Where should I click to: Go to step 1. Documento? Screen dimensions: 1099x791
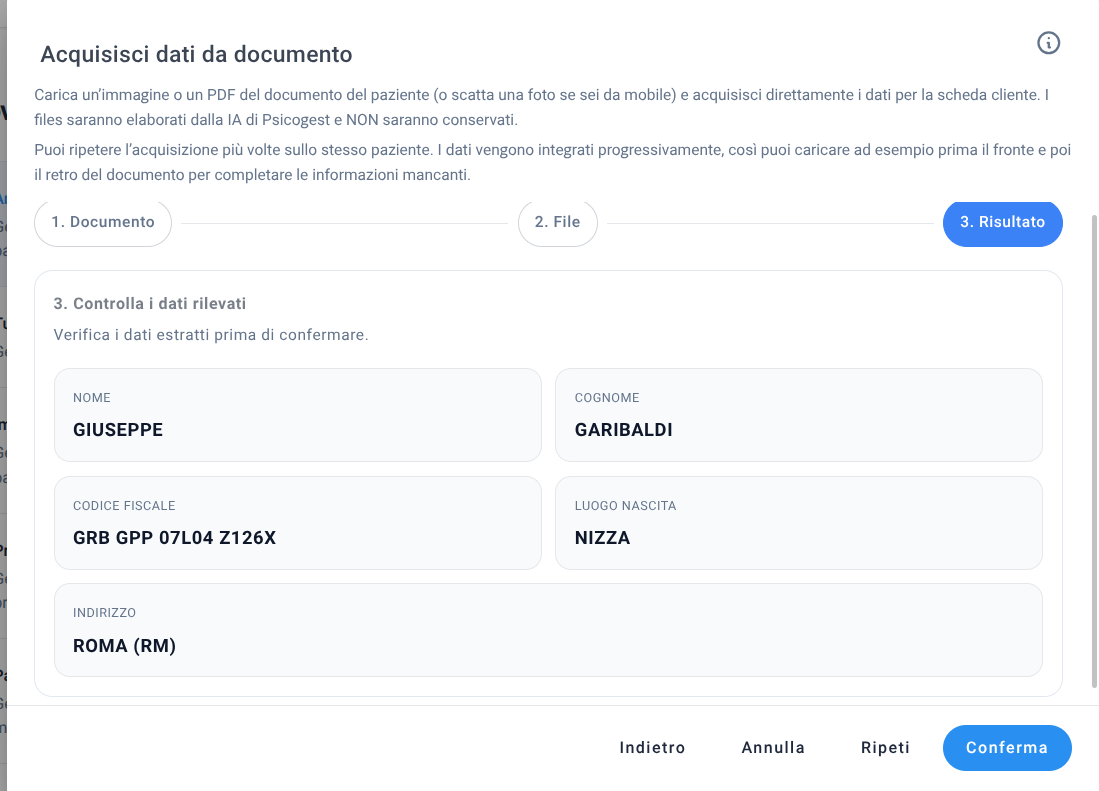point(103,222)
